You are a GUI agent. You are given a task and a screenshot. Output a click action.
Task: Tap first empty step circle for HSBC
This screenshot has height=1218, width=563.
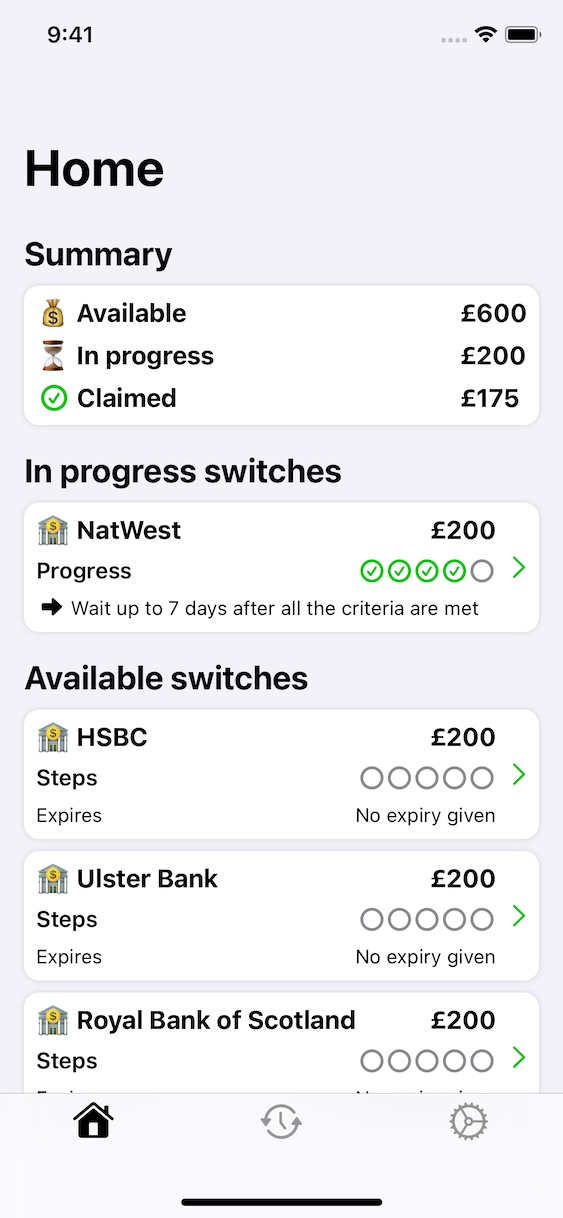372,778
